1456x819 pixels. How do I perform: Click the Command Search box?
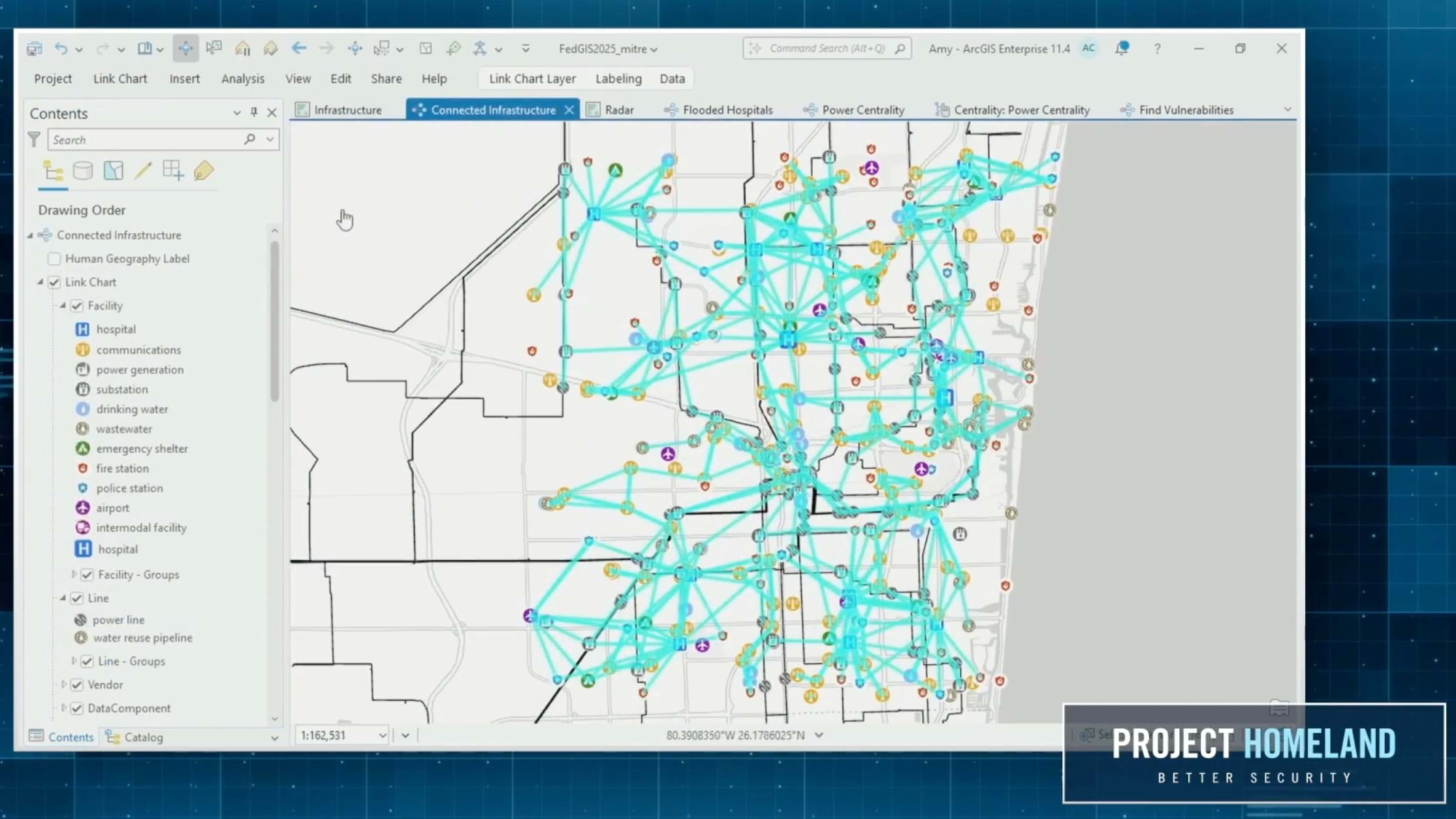tap(826, 48)
